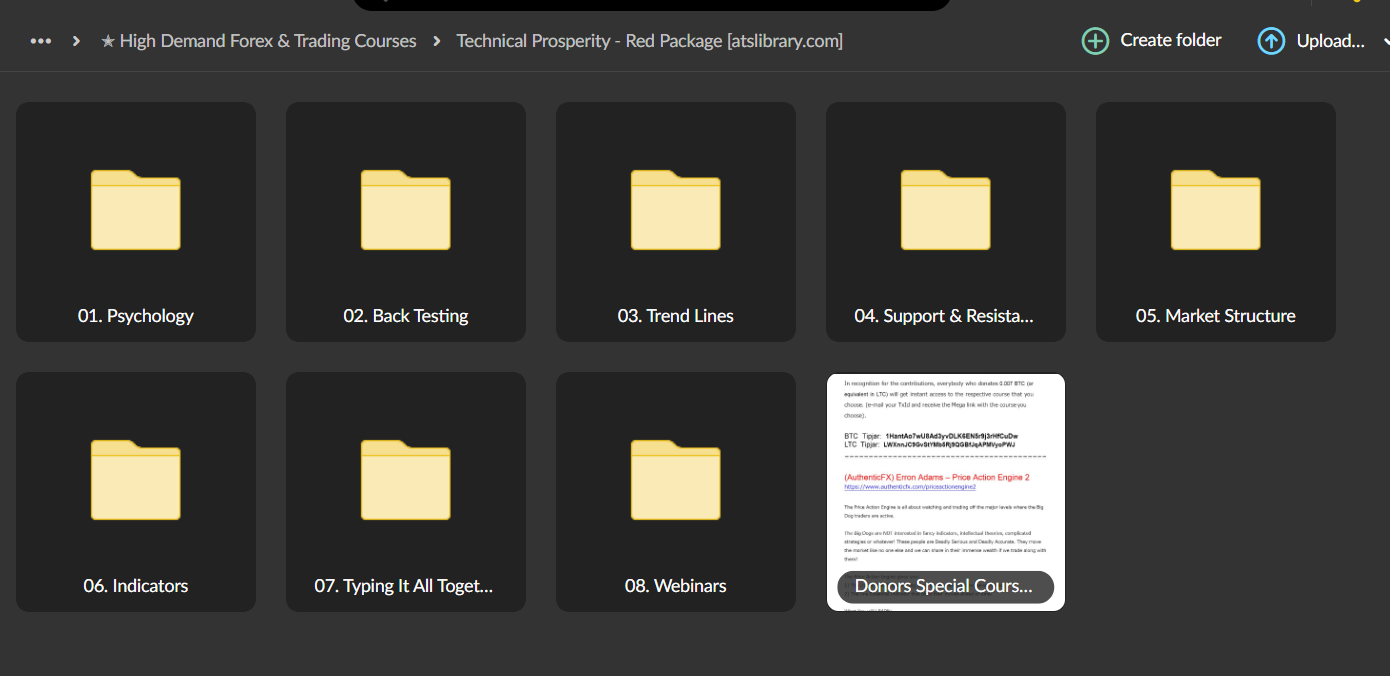Viewport: 1390px width, 676px height.
Task: Open the 06. Indicators folder
Action: (x=135, y=492)
